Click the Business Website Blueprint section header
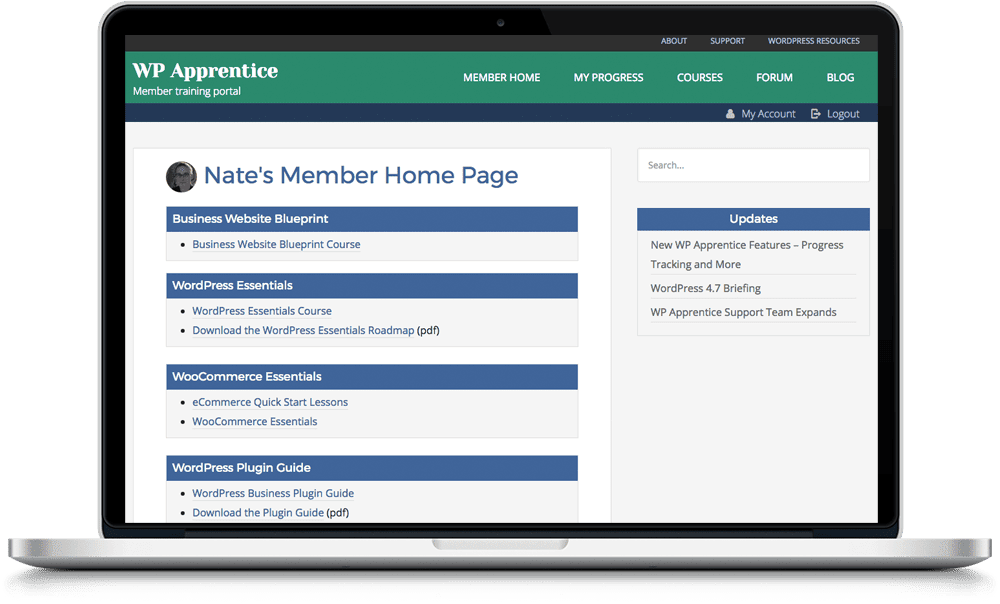 [372, 219]
